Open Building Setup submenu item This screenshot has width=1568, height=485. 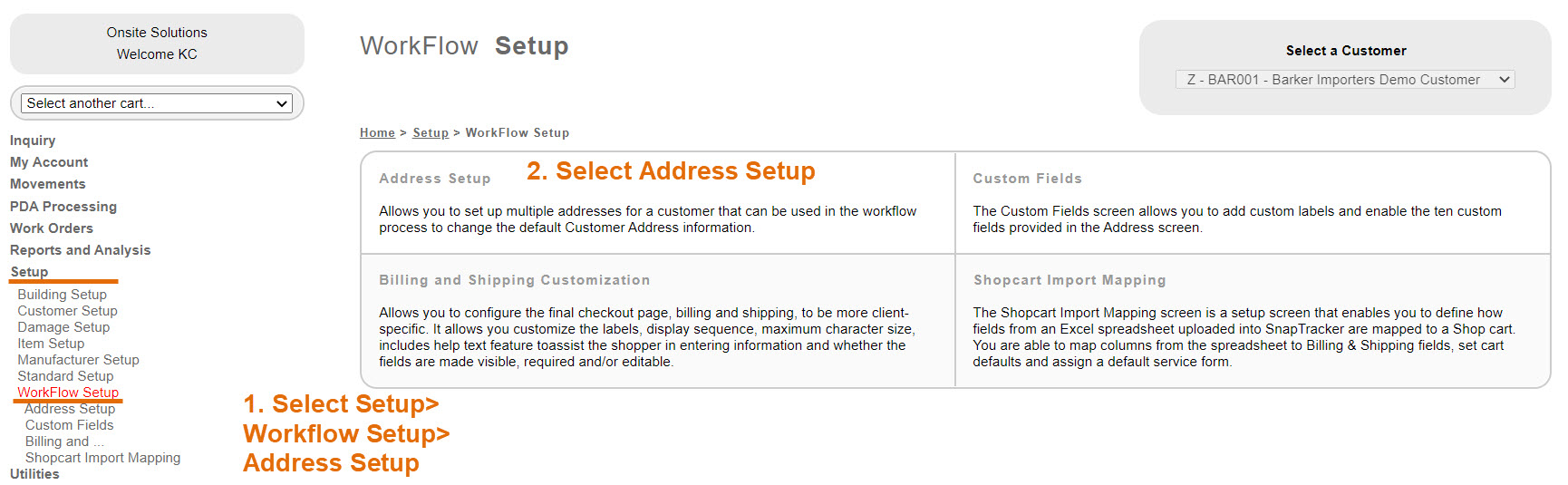[62, 295]
